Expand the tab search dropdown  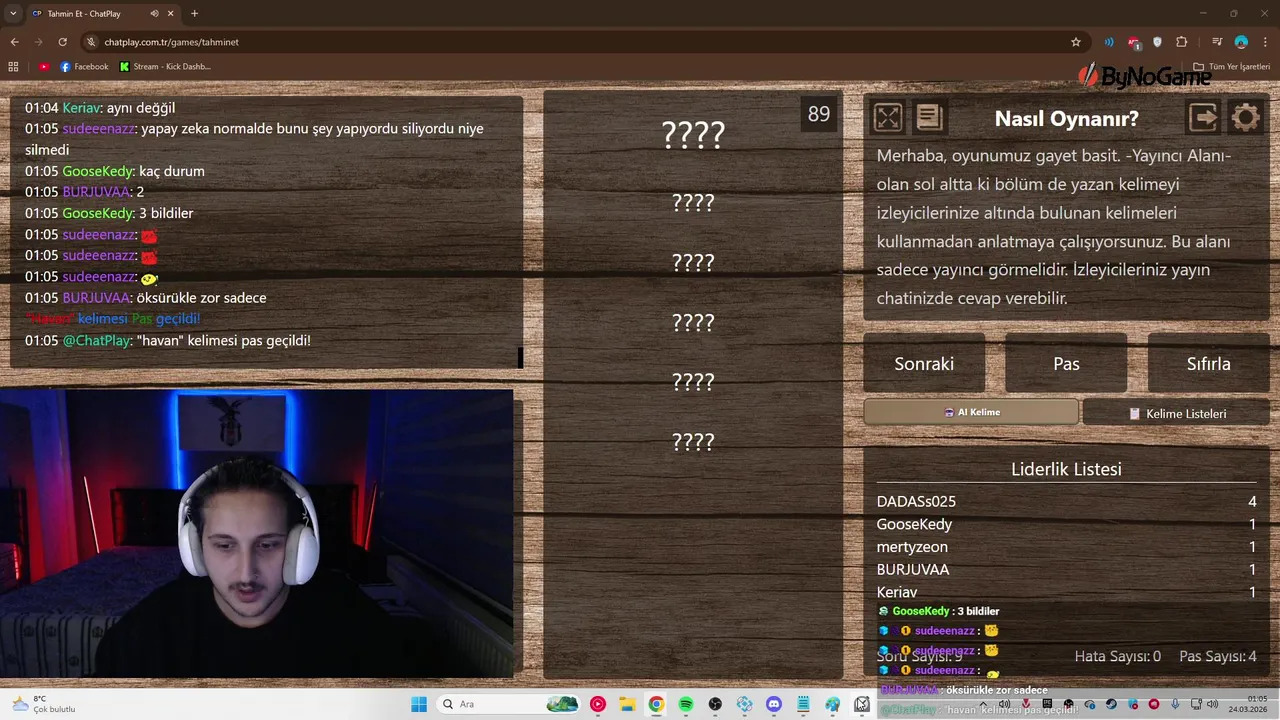click(x=13, y=13)
